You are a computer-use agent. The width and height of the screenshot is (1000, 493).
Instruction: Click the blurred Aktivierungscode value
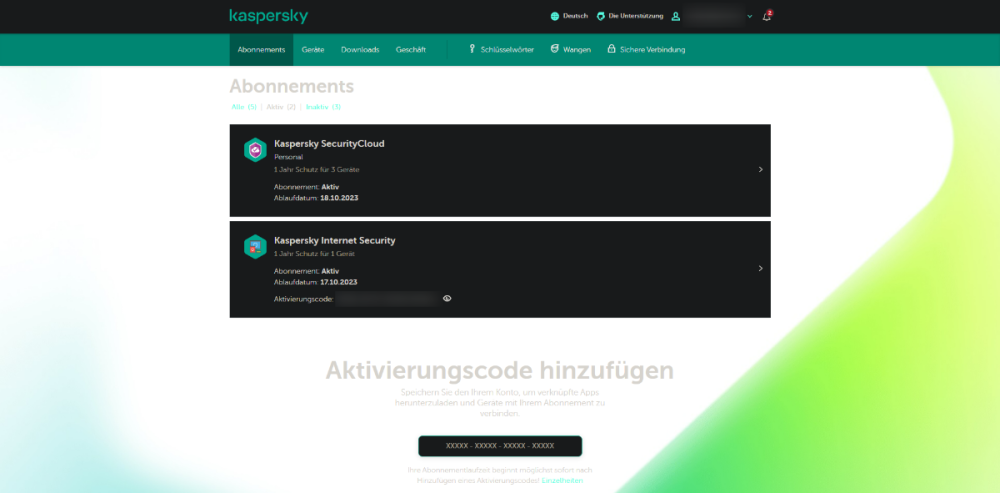(387, 298)
